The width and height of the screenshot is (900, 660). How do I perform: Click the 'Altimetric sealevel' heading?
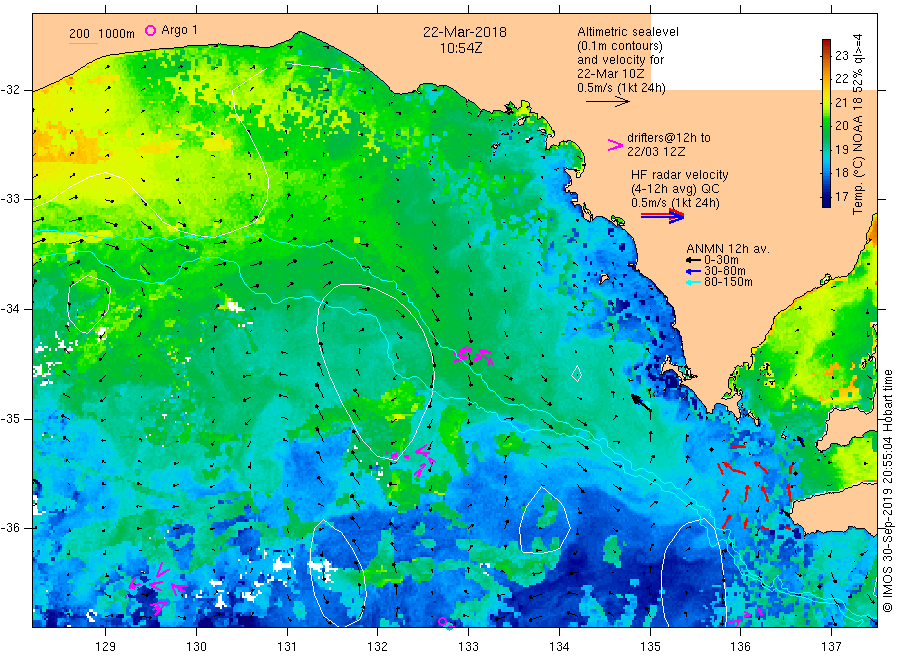coord(628,32)
